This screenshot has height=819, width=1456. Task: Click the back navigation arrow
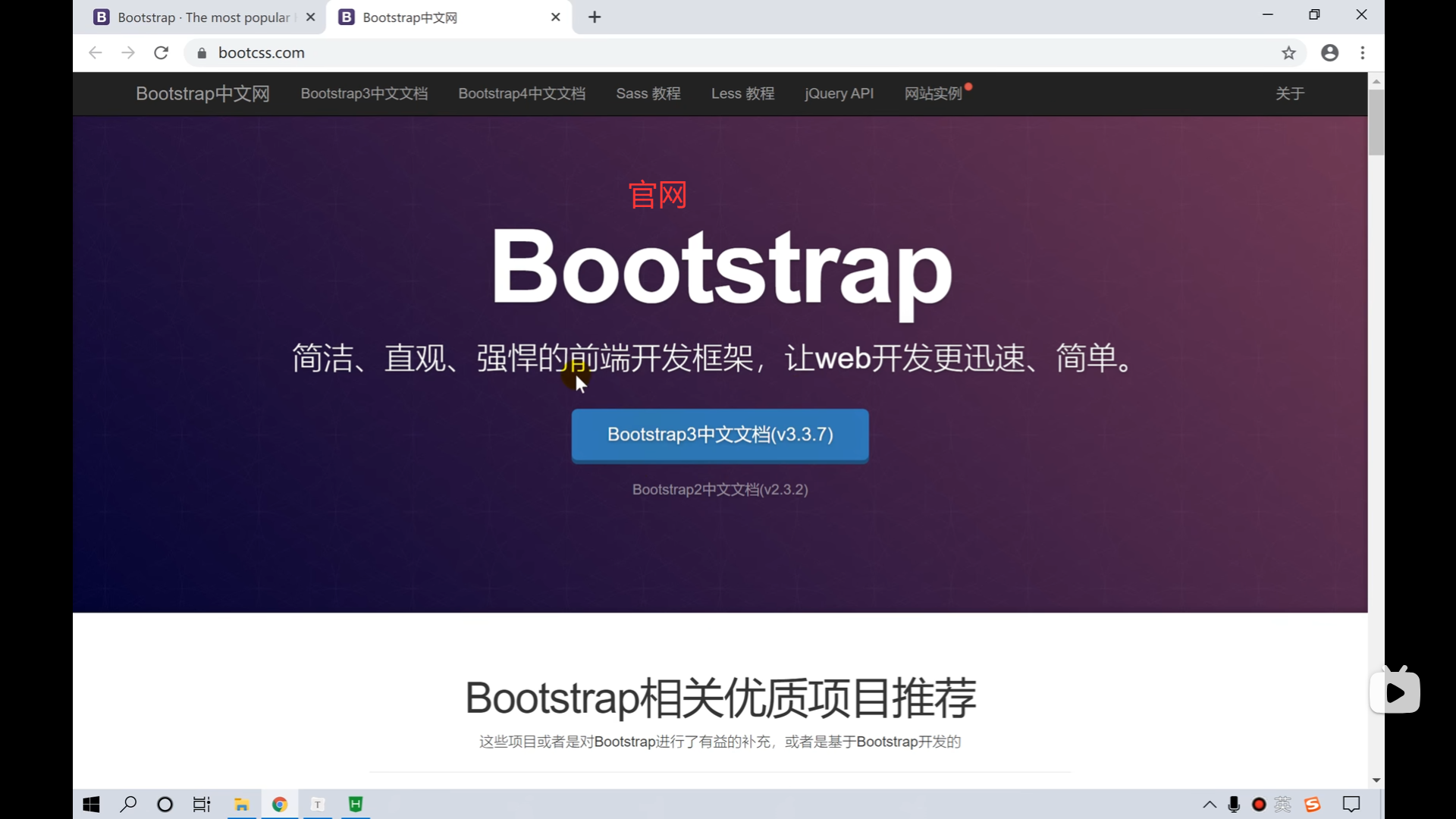[x=95, y=53]
